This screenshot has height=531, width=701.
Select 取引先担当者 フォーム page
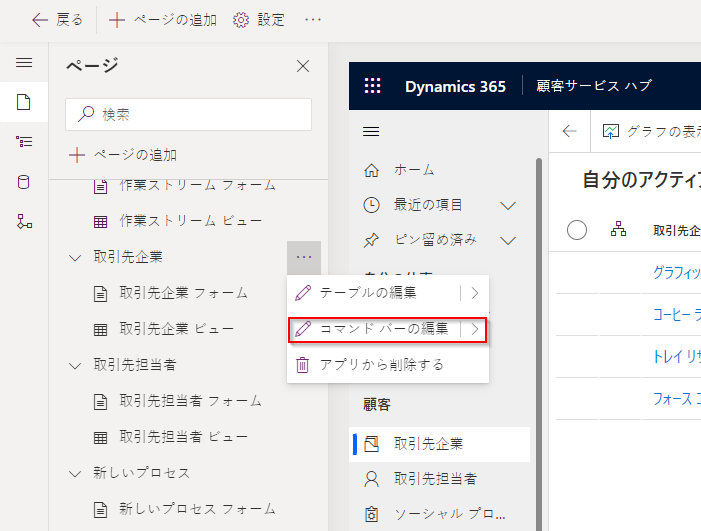[x=177, y=401]
